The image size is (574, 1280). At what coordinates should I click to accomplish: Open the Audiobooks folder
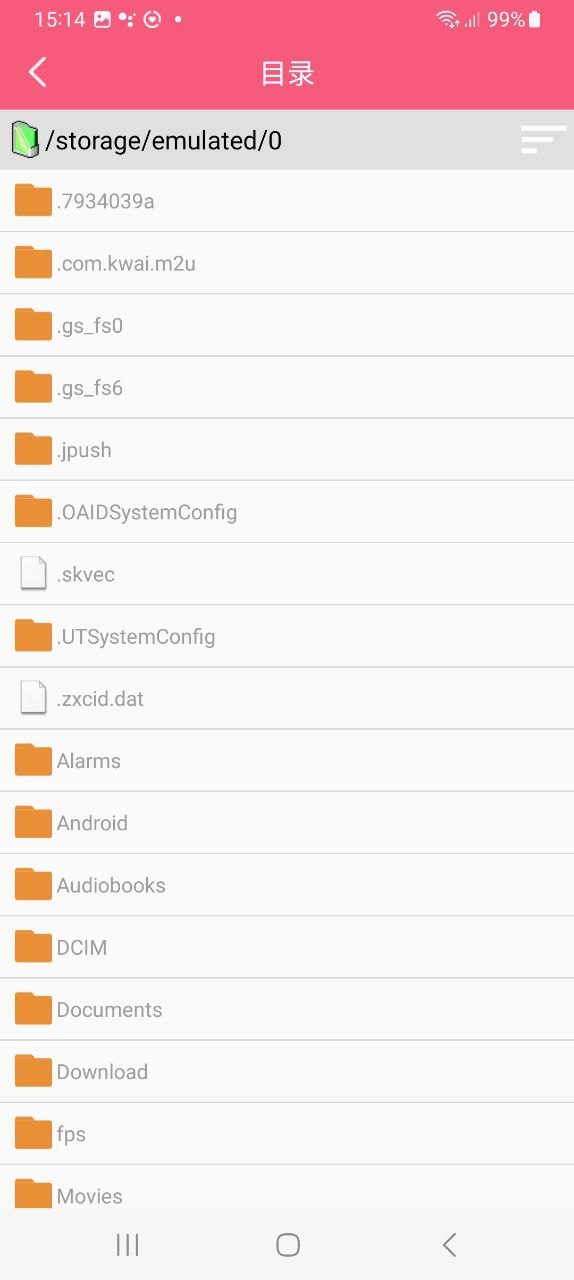[287, 884]
